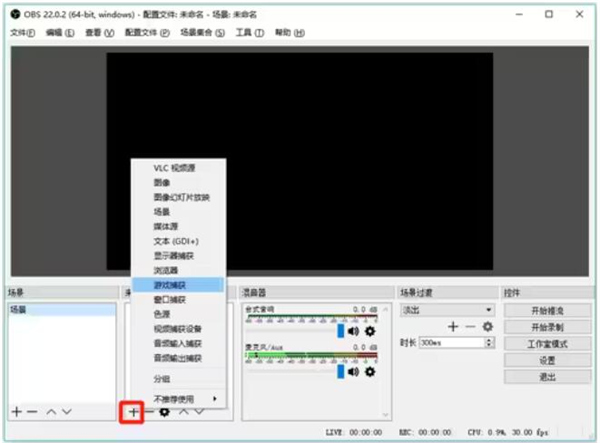Screen dimensions: 600x443
Task: Open source properties gear icon
Action: pyautogui.click(x=165, y=411)
